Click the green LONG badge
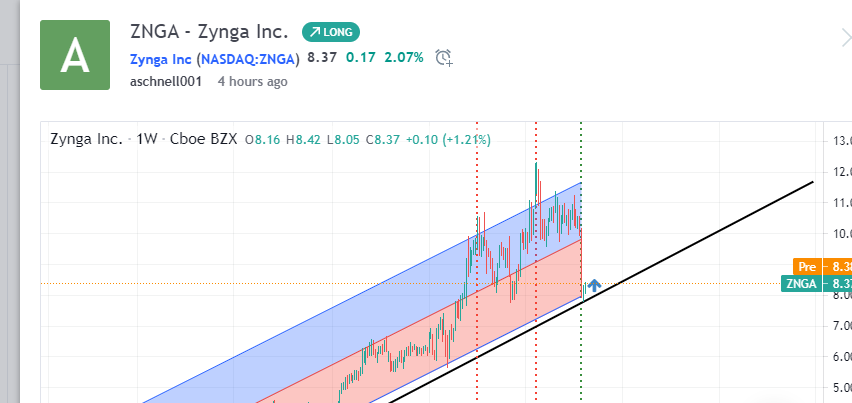Image resolution: width=852 pixels, height=403 pixels. [331, 32]
